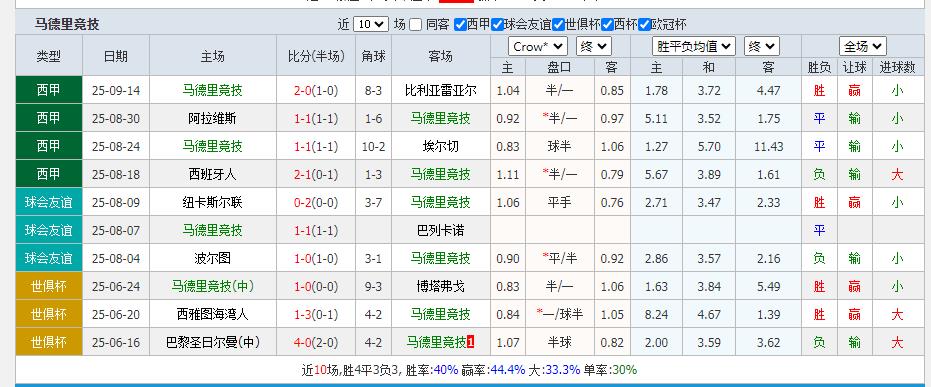Click the win rate 40% in the summary
Image resolution: width=931 pixels, height=387 pixels.
[x=446, y=370]
